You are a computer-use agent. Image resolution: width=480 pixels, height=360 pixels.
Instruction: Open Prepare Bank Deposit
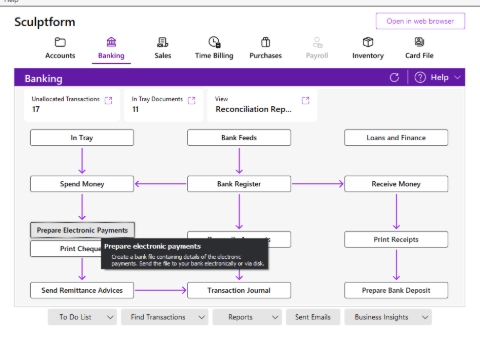point(396,290)
